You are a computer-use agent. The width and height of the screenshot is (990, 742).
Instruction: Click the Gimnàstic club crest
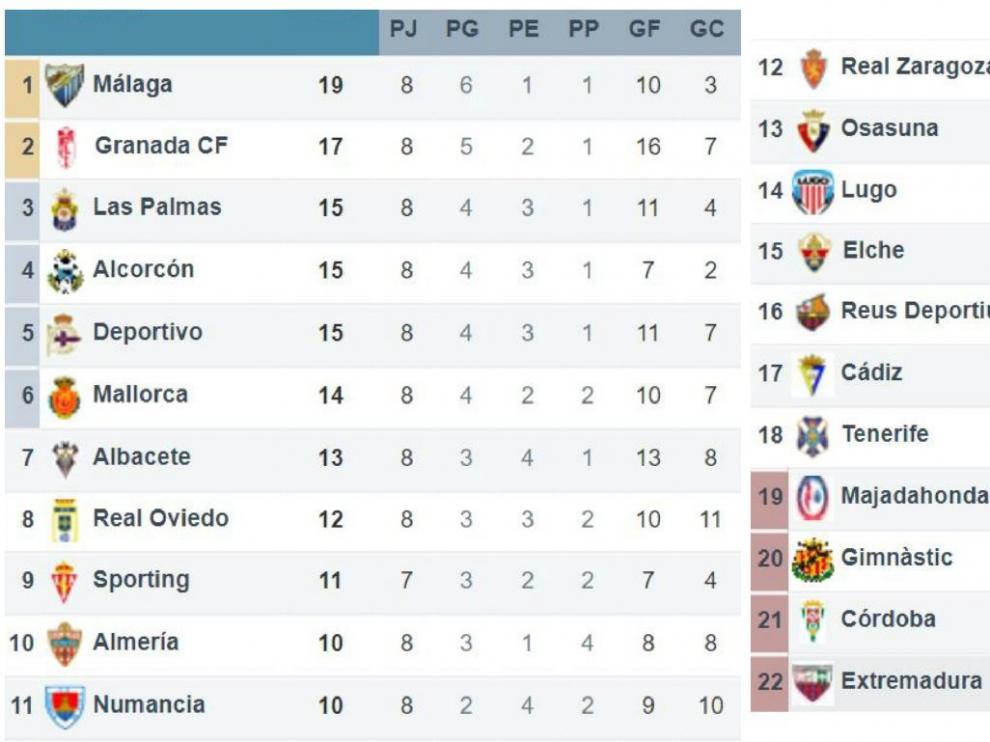tap(813, 559)
